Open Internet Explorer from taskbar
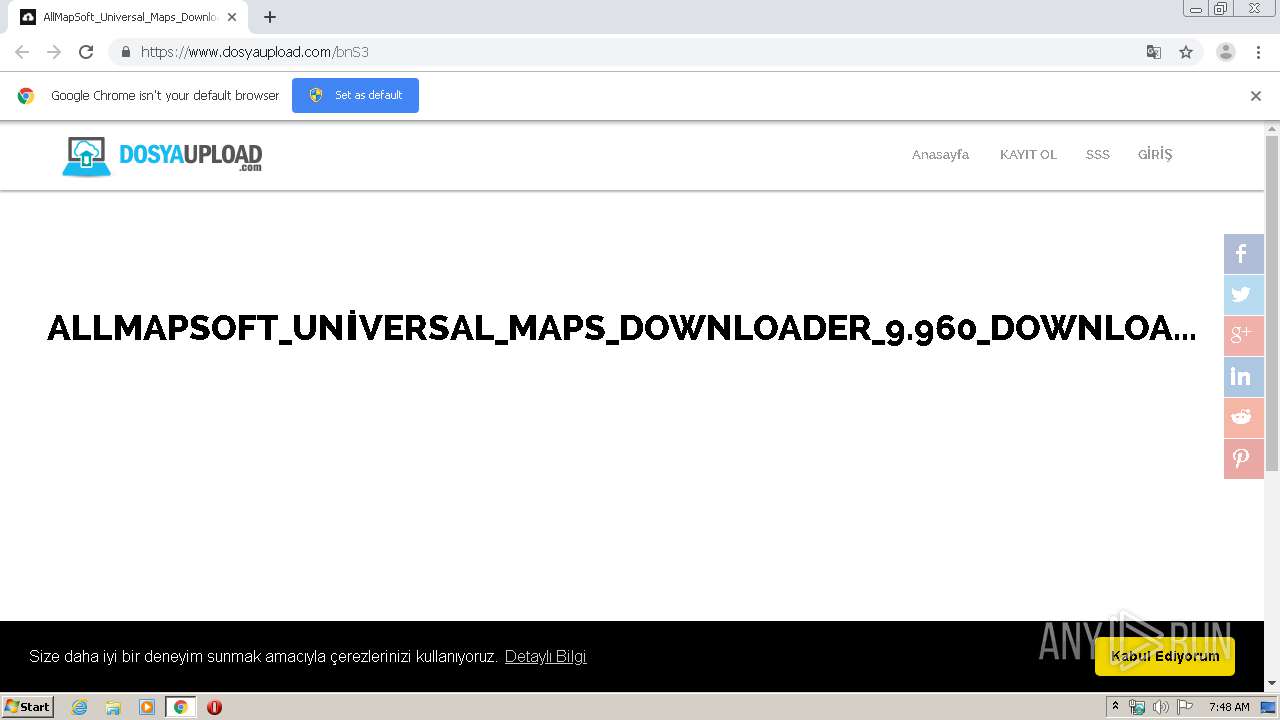Image resolution: width=1280 pixels, height=720 pixels. click(80, 707)
